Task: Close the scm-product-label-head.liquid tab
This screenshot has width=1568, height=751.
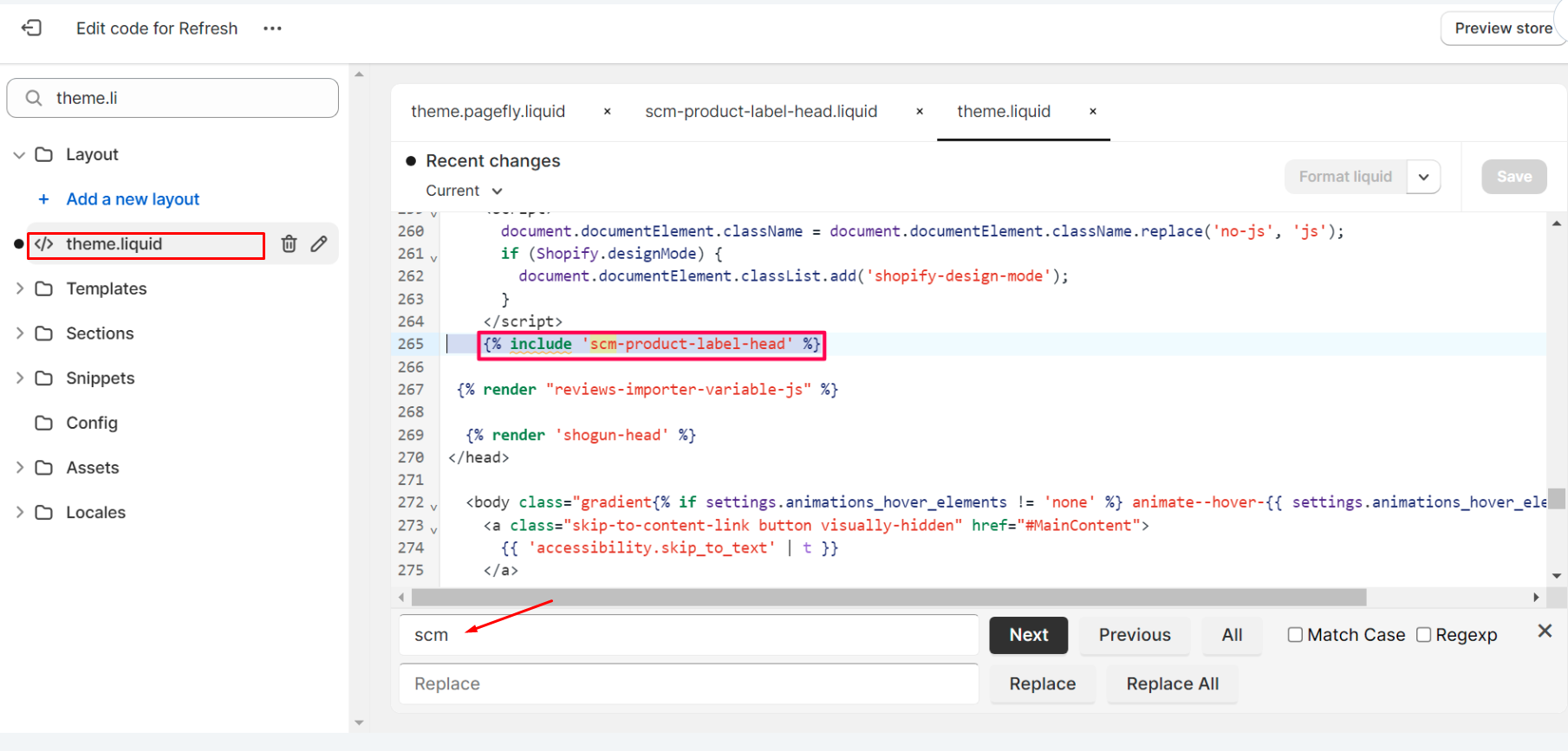Action: tap(919, 112)
